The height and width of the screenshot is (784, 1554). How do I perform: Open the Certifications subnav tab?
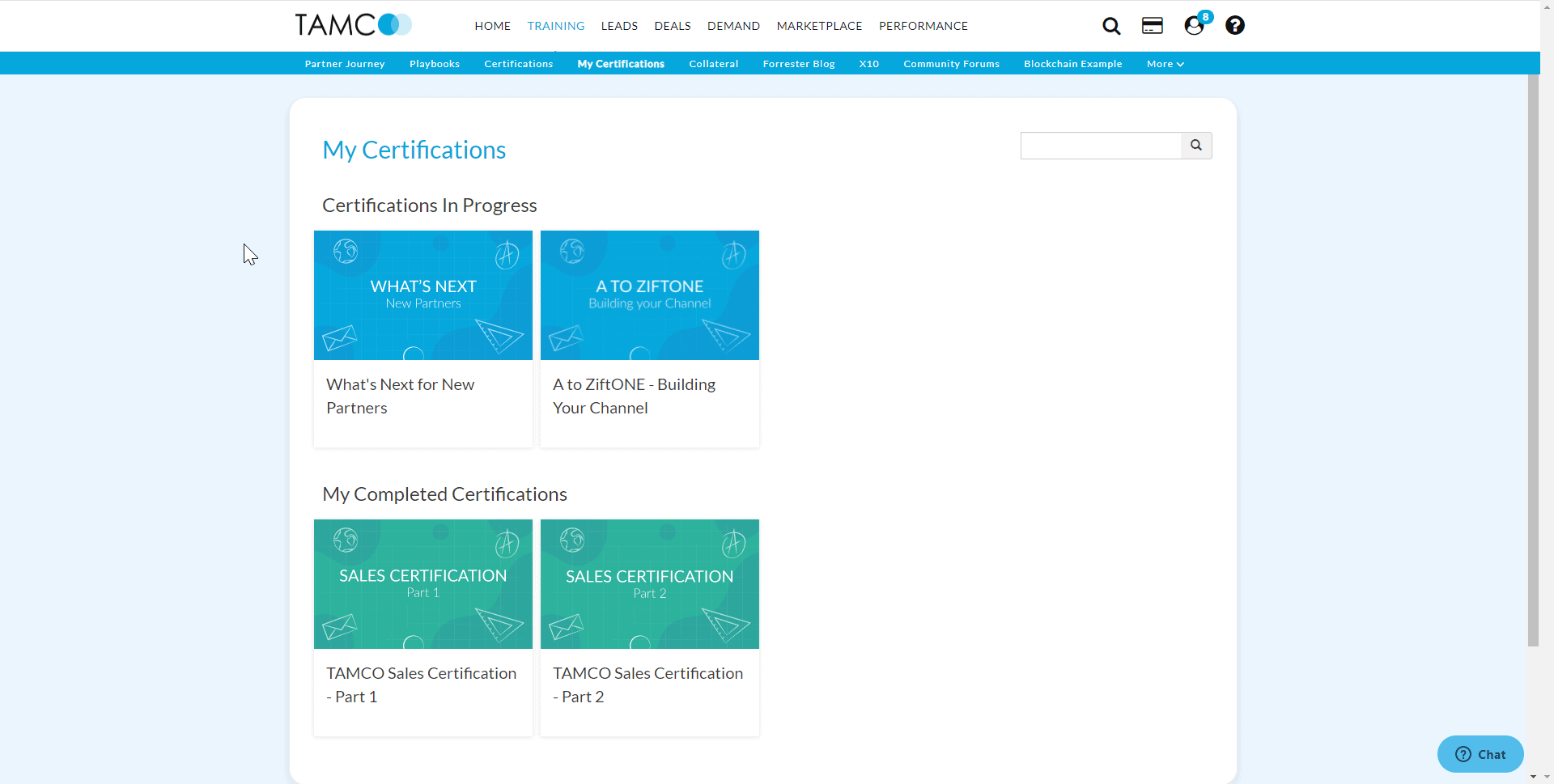click(x=518, y=64)
